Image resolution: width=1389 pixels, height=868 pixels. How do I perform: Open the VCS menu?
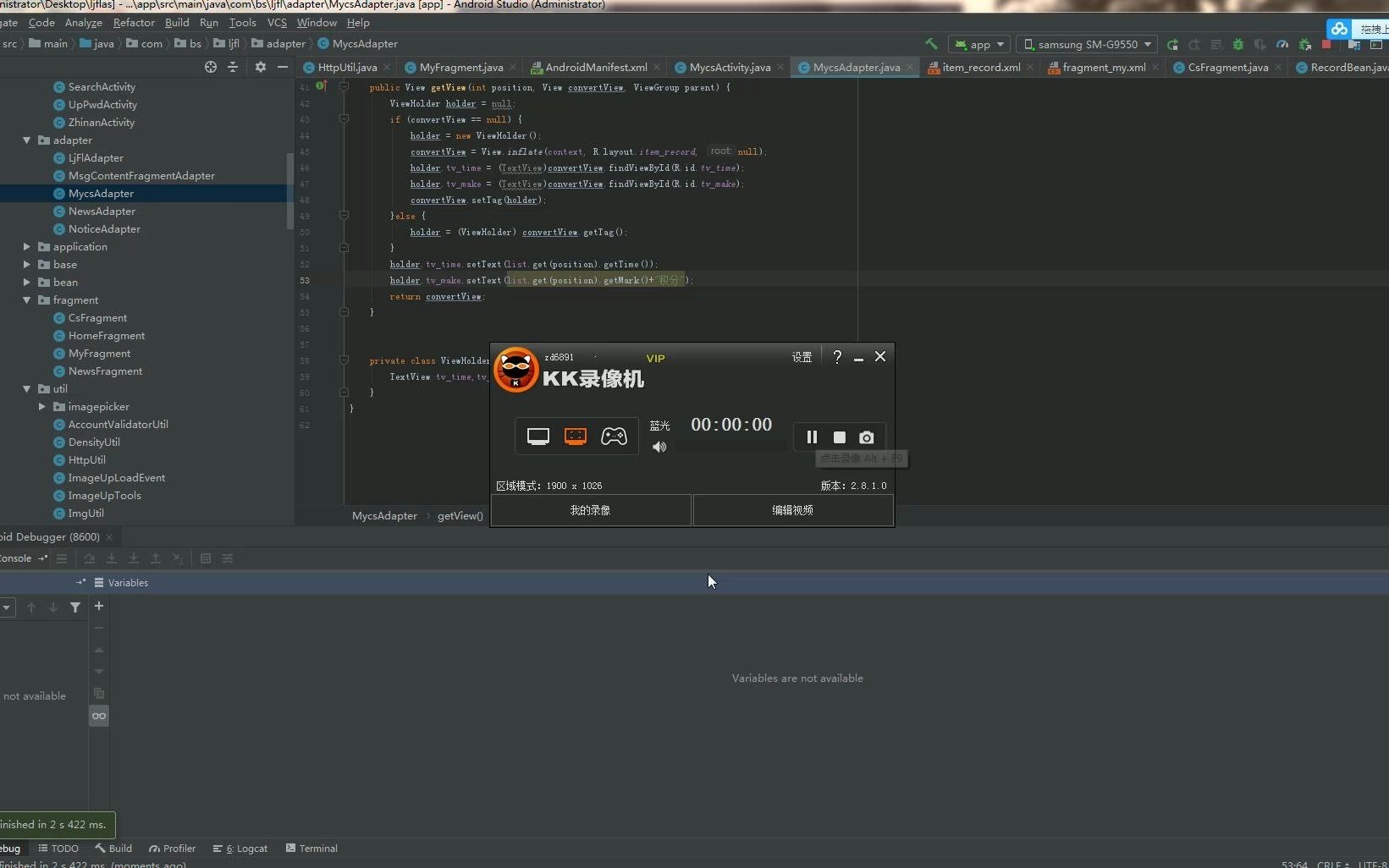tap(277, 23)
